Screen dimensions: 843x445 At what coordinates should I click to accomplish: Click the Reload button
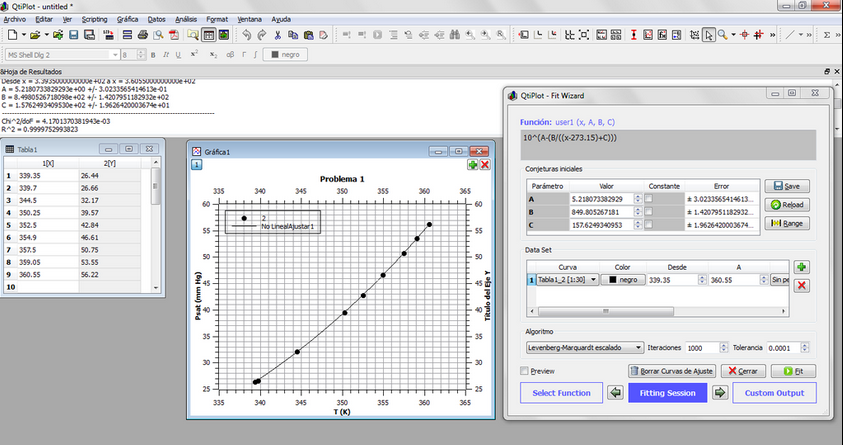tap(787, 205)
